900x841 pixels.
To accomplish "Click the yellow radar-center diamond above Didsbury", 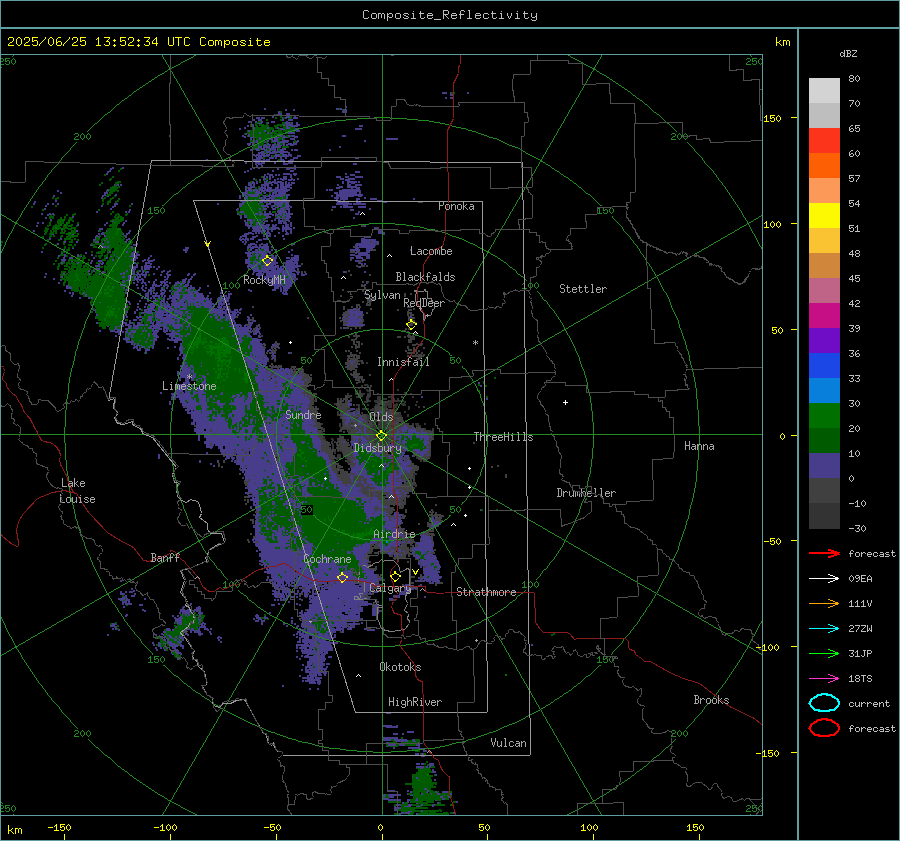I will pyautogui.click(x=381, y=436).
